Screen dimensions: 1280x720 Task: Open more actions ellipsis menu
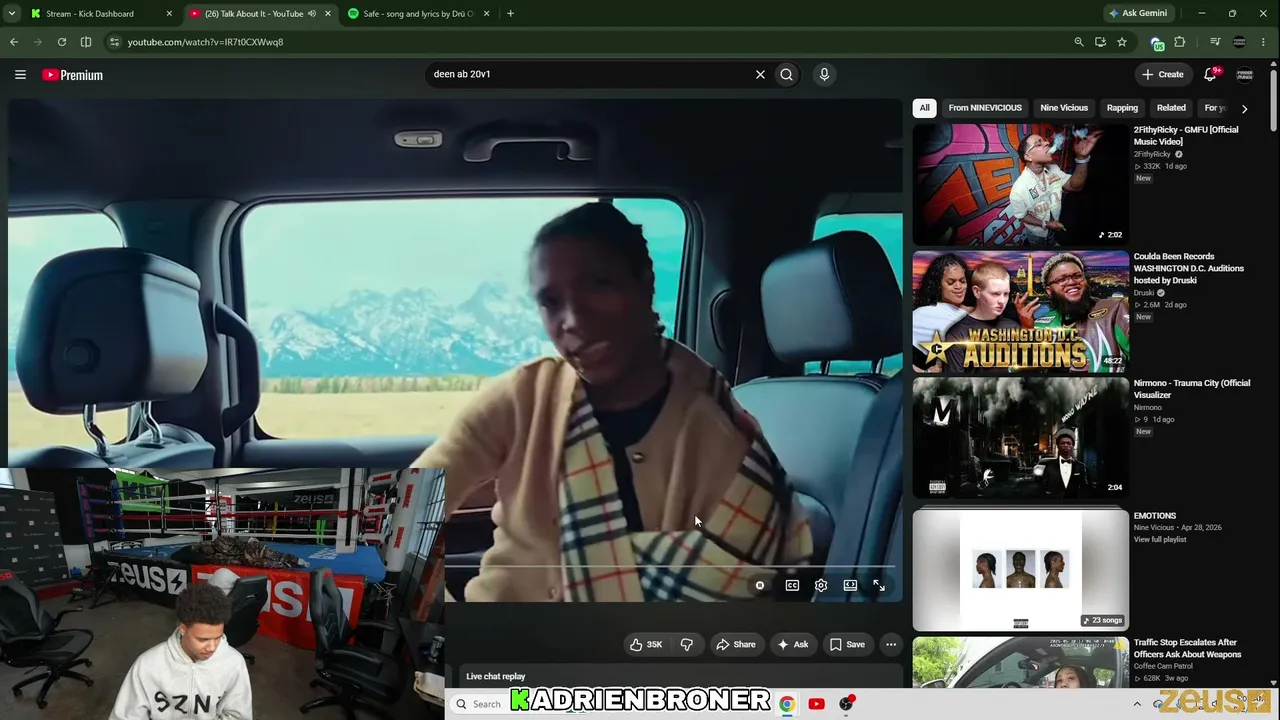(x=891, y=645)
